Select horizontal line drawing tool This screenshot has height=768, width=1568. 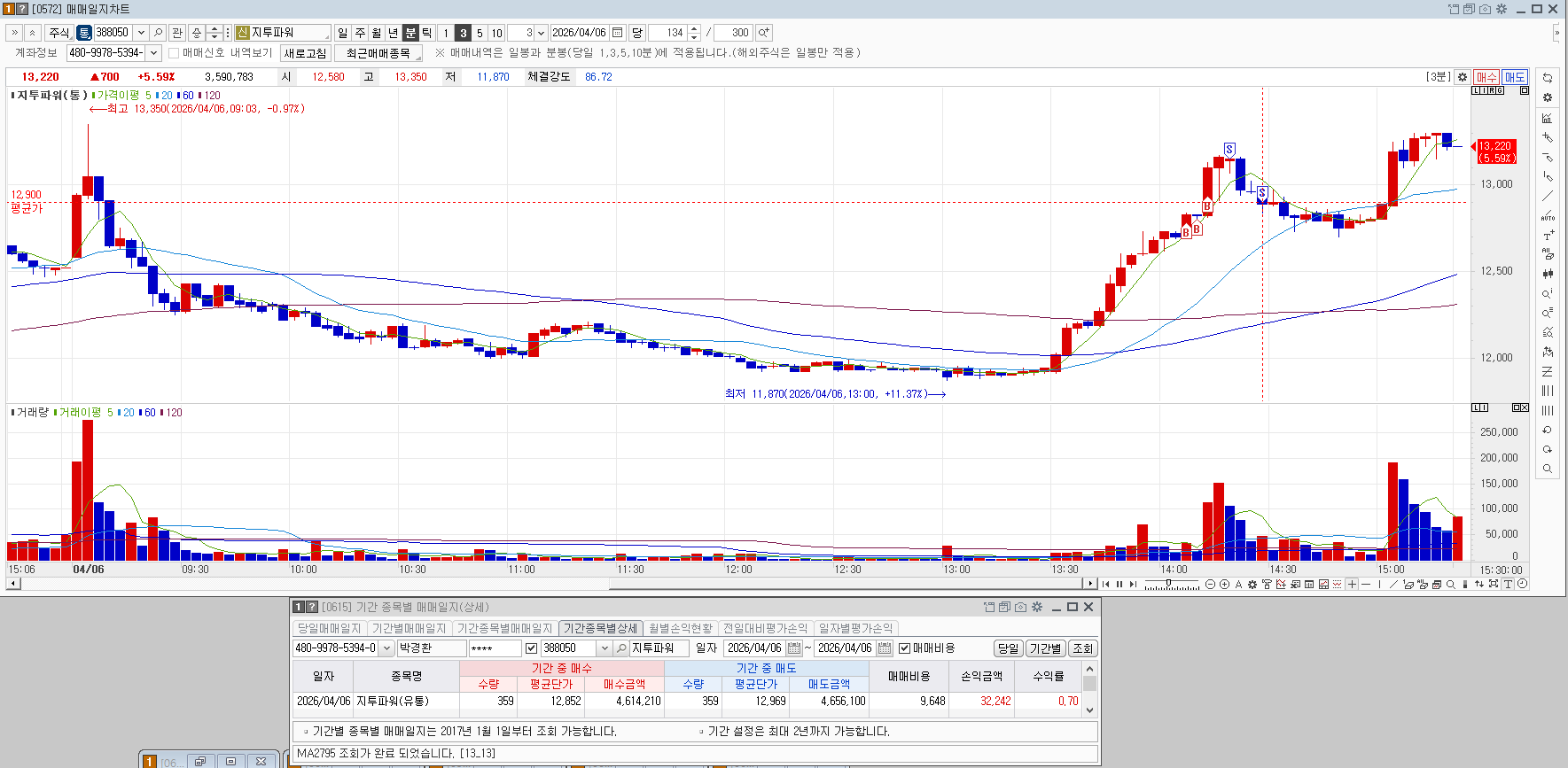[1366, 585]
